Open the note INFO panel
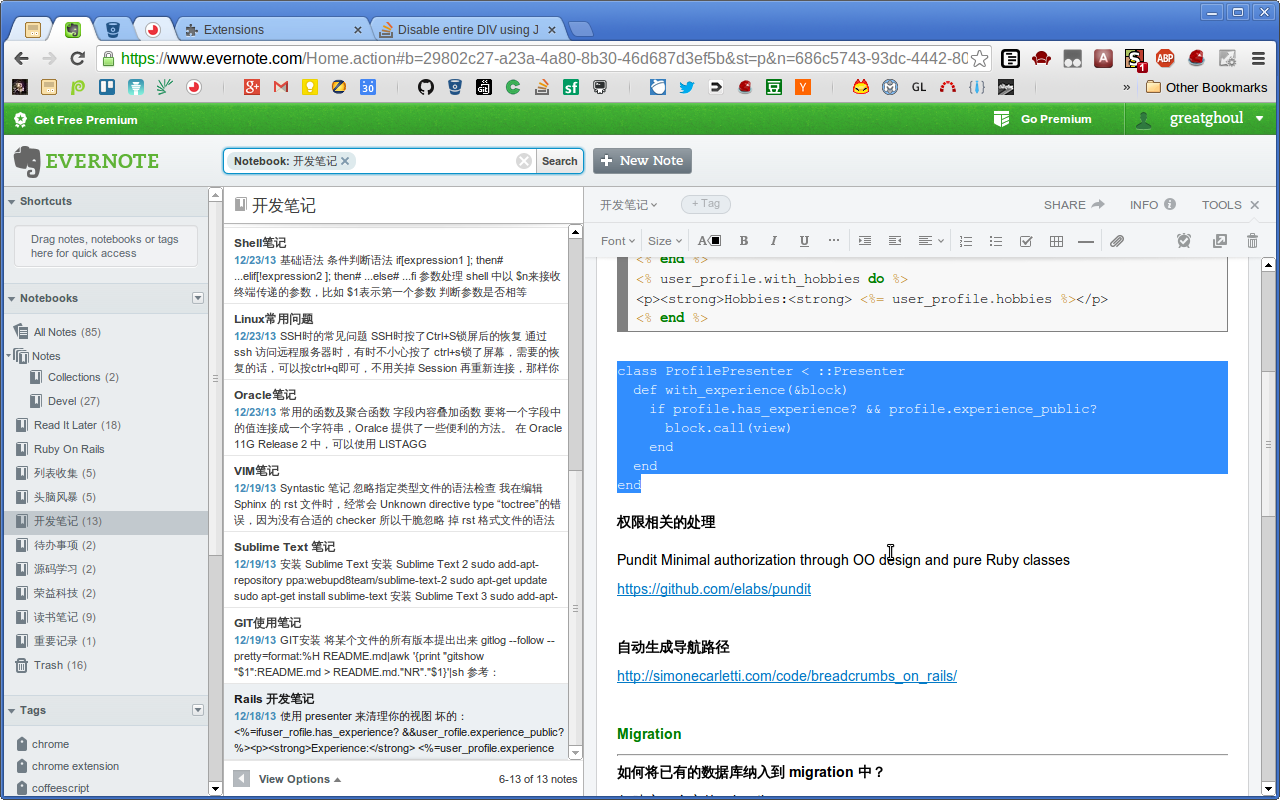 pos(1152,205)
